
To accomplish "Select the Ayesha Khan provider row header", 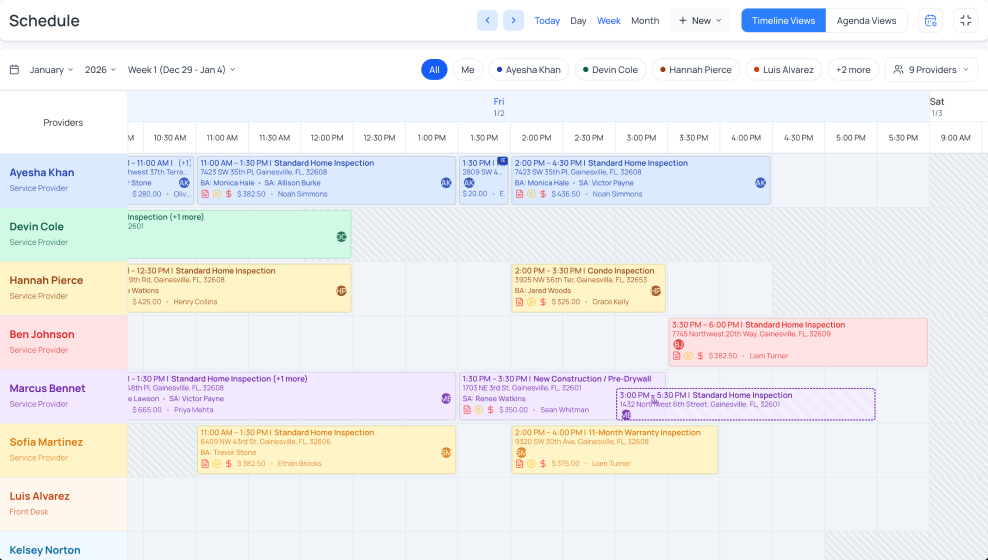I will 64,180.
